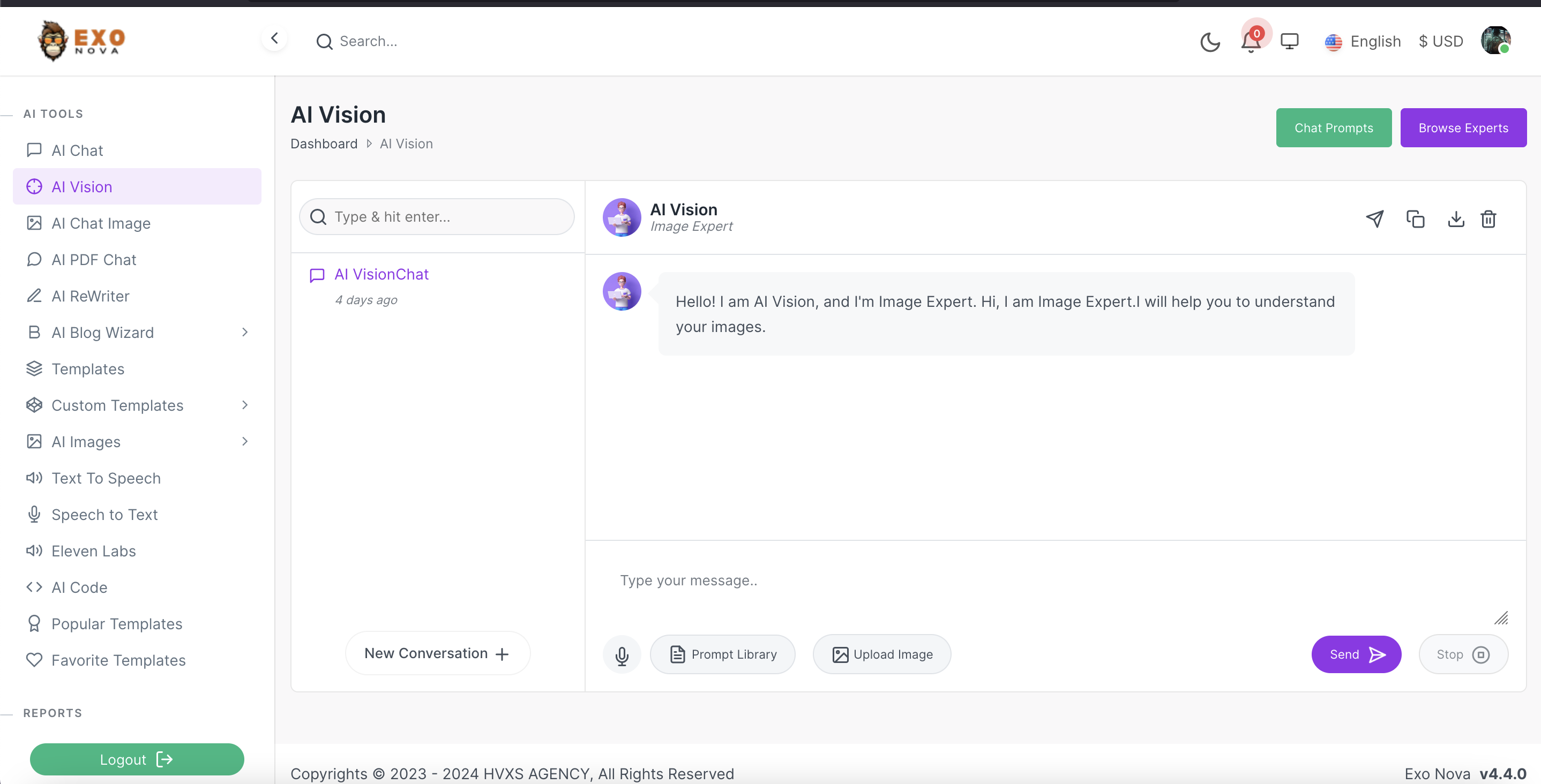
Task: Click the copy conversation icon
Action: coord(1415,219)
